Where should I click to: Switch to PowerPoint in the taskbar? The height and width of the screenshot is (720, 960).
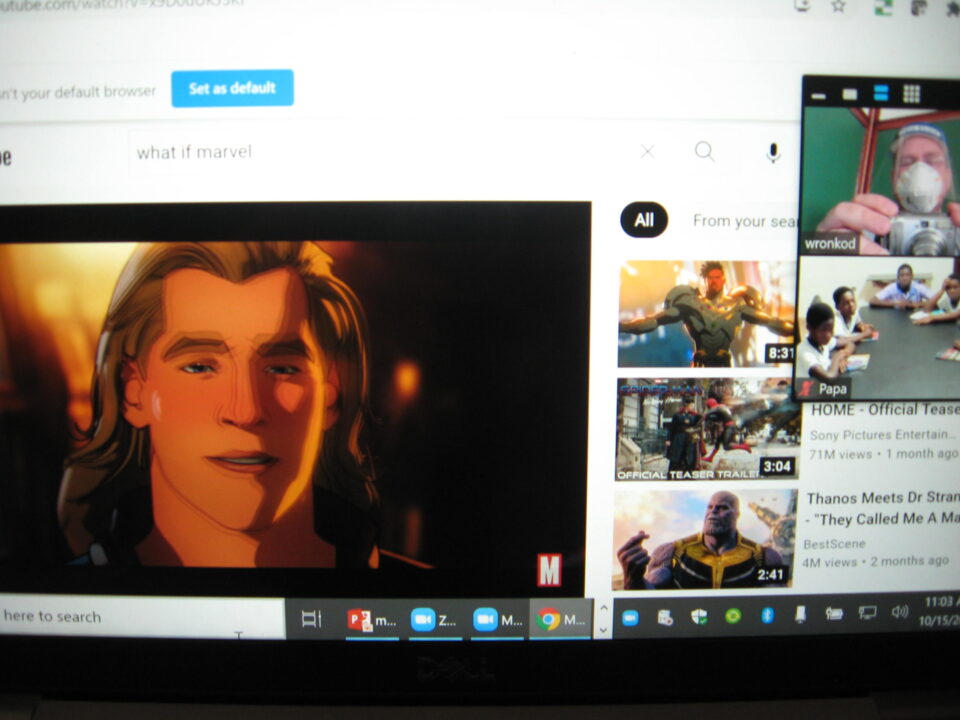coord(372,620)
